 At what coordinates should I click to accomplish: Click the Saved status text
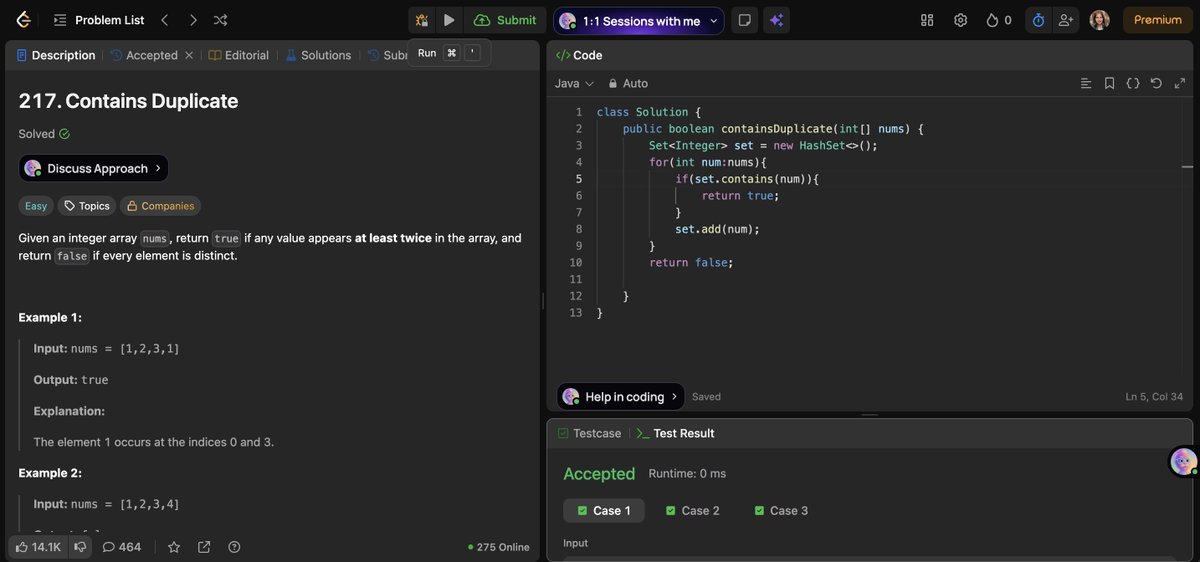click(706, 397)
